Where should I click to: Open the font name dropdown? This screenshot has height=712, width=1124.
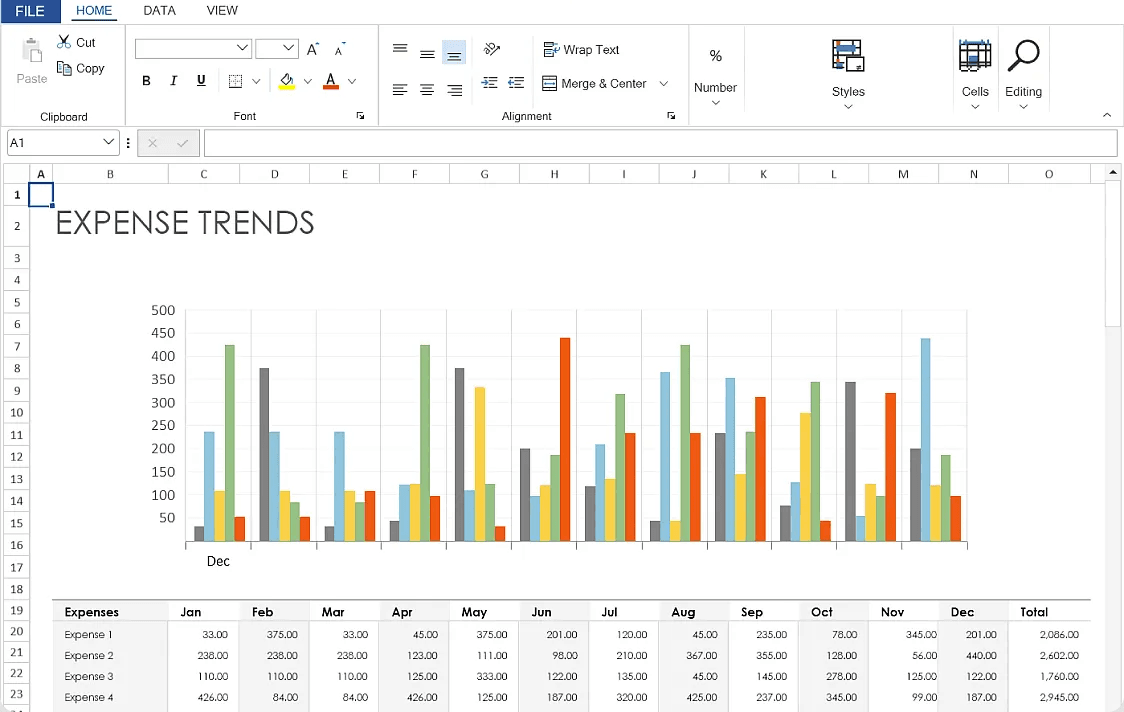(x=242, y=48)
